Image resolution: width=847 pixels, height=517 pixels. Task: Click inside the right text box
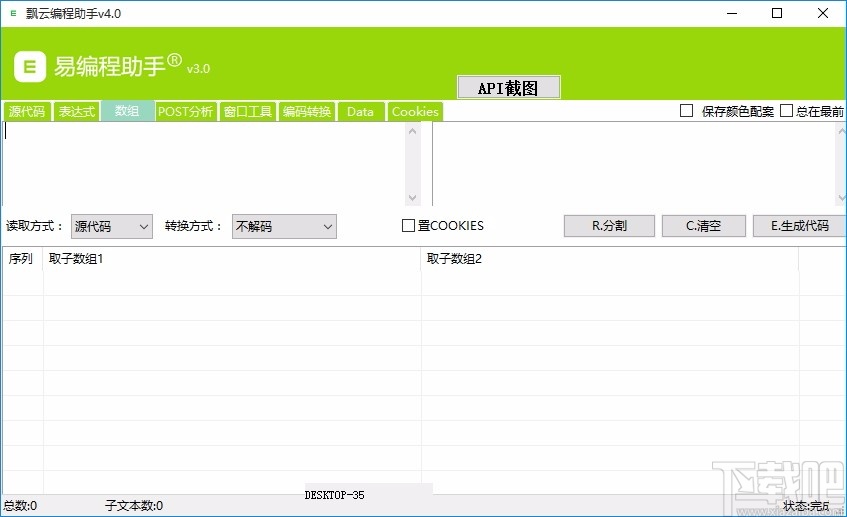[x=635, y=164]
